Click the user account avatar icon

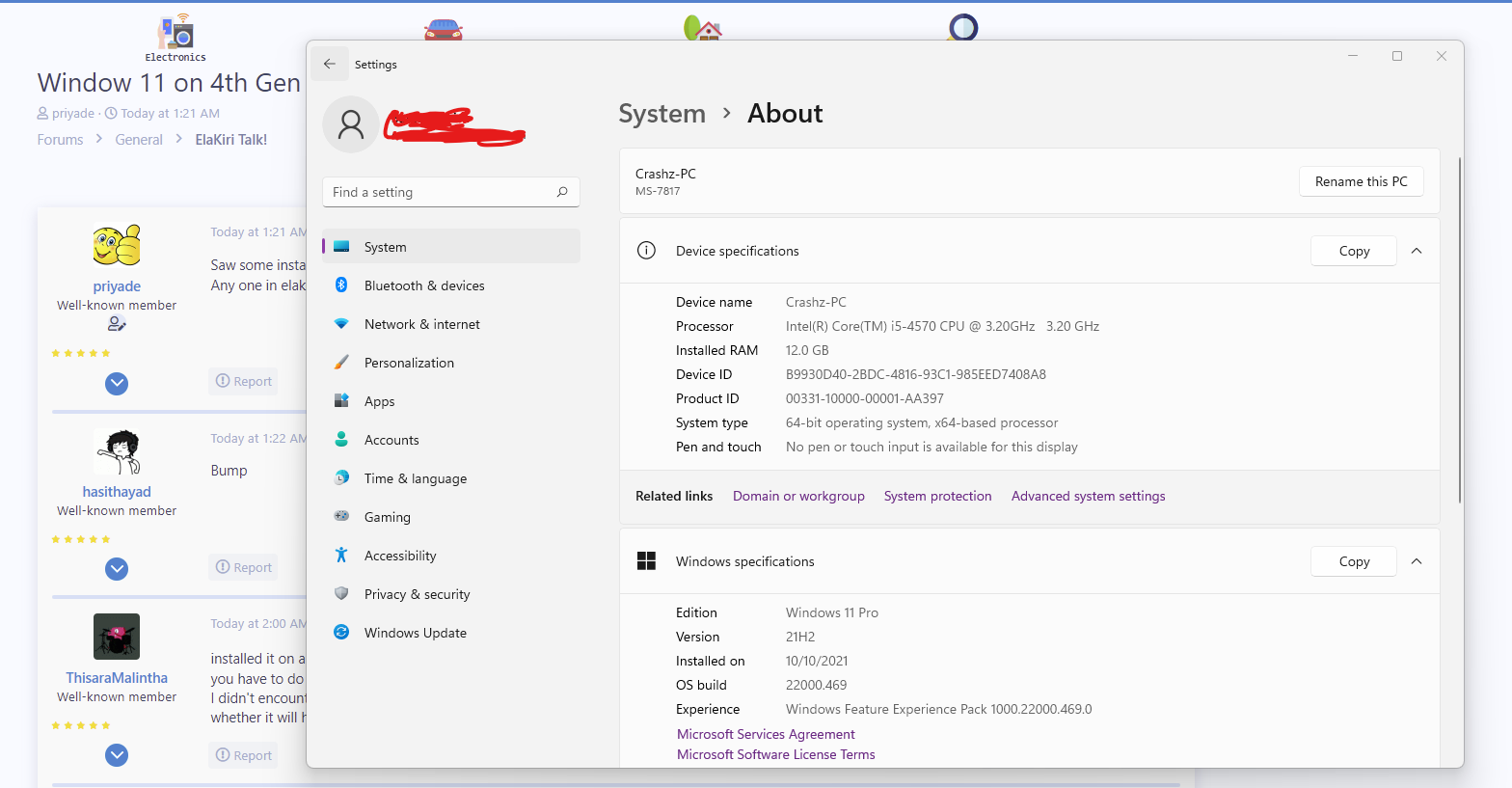[351, 124]
